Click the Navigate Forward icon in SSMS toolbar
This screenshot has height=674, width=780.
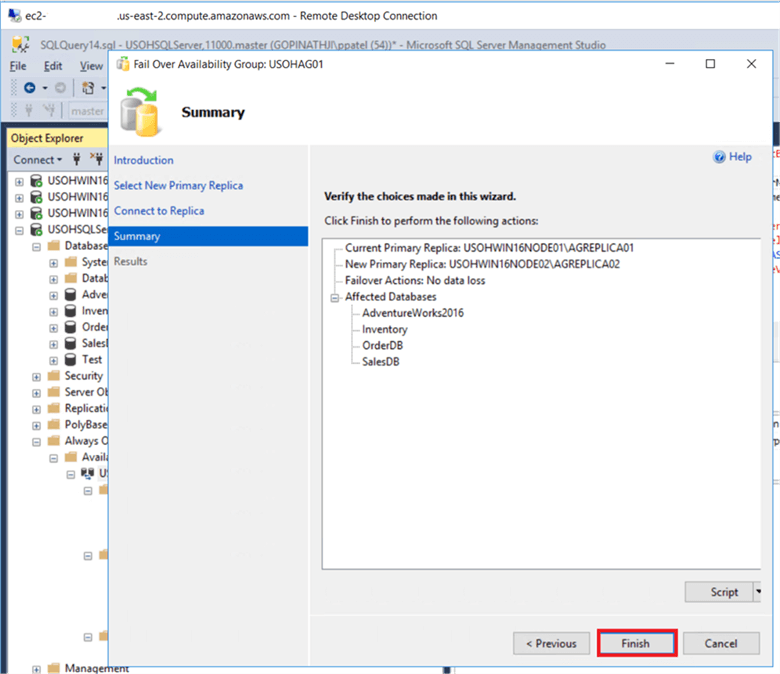[60, 88]
